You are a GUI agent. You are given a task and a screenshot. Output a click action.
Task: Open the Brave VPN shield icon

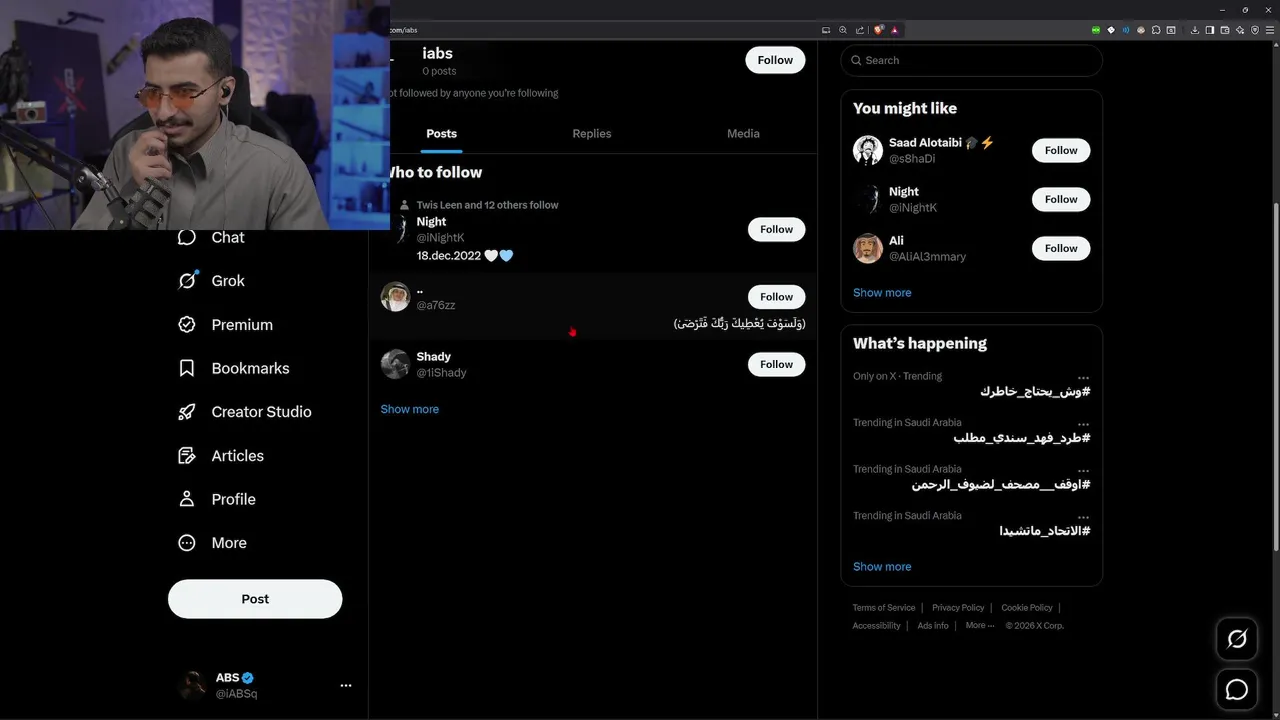[1255, 30]
